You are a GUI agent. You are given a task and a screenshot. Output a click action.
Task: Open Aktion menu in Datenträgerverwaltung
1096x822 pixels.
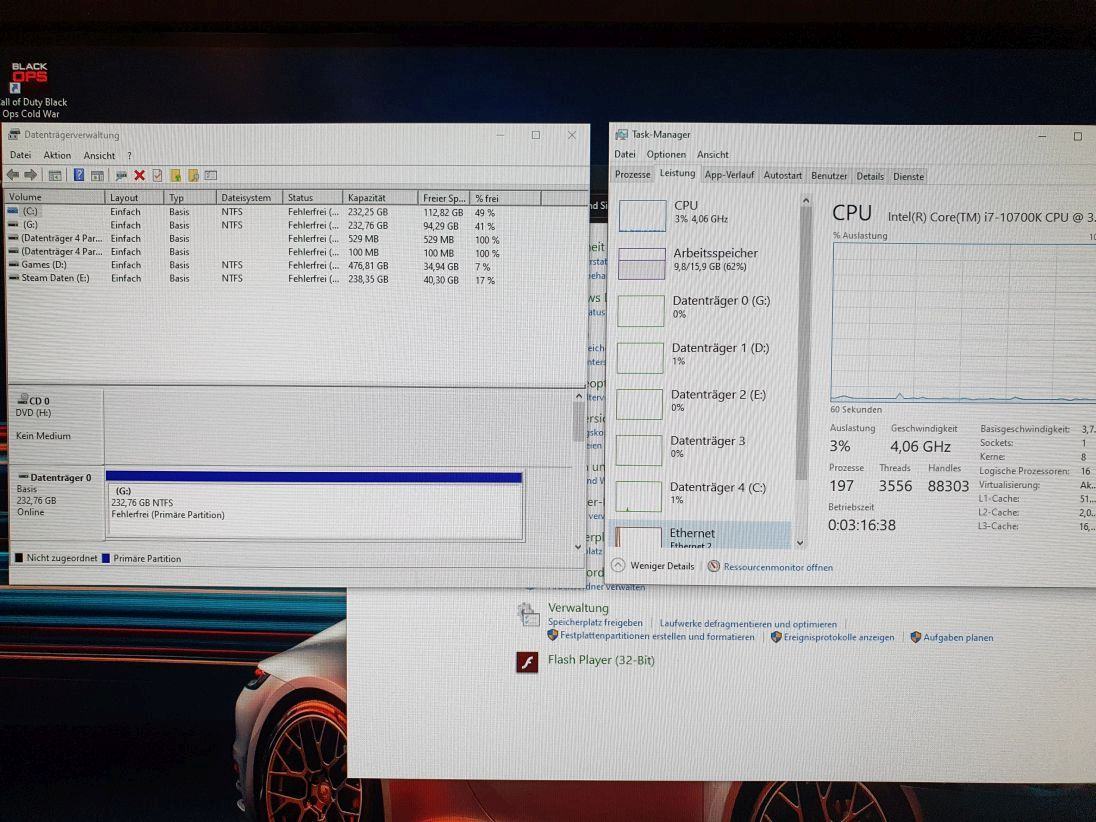57,155
